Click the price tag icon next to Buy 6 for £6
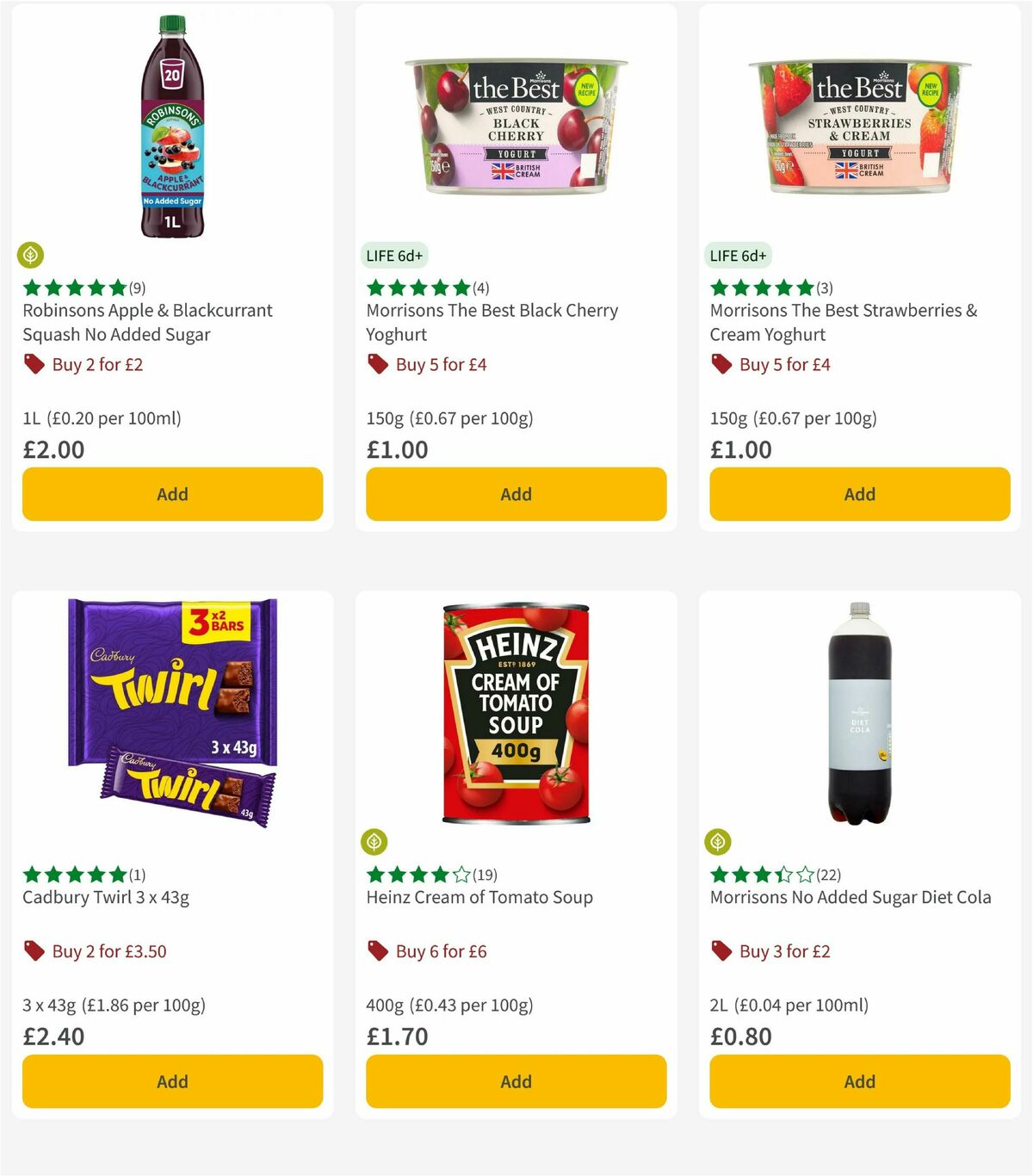Viewport: 1033px width, 1176px height. coord(378,951)
